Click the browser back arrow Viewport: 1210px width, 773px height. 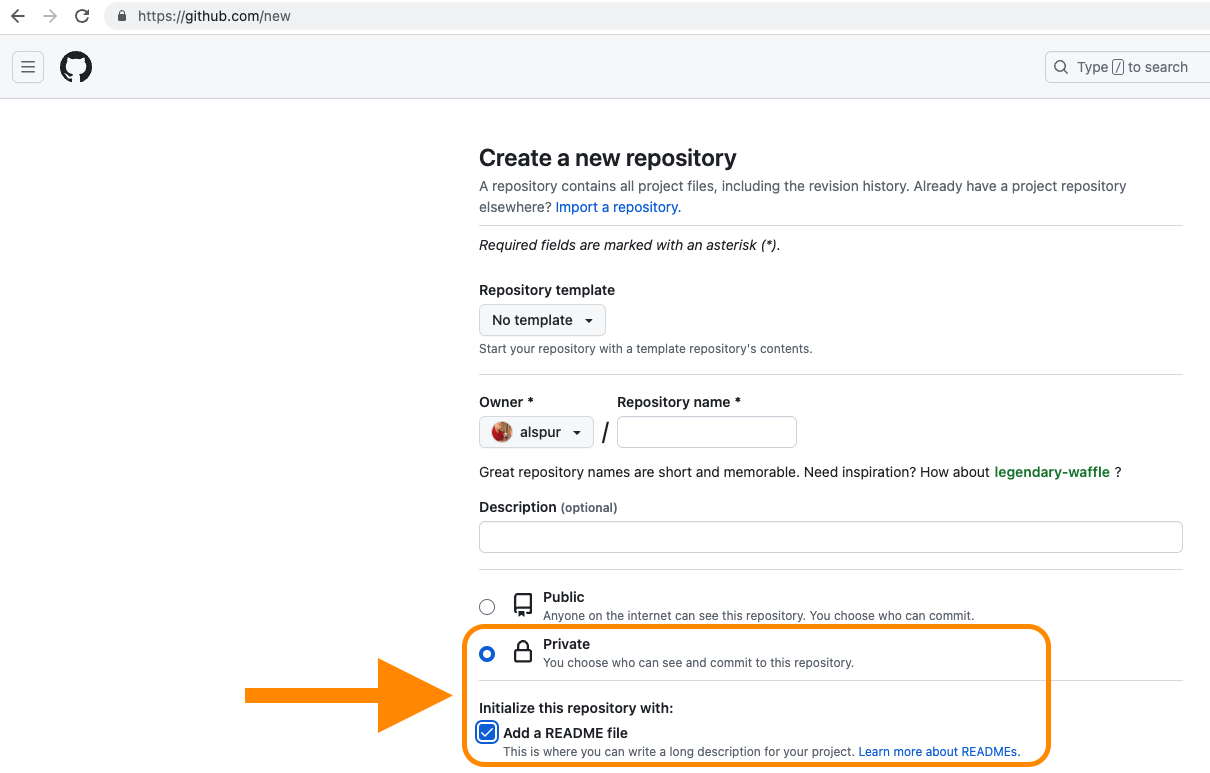pyautogui.click(x=18, y=16)
